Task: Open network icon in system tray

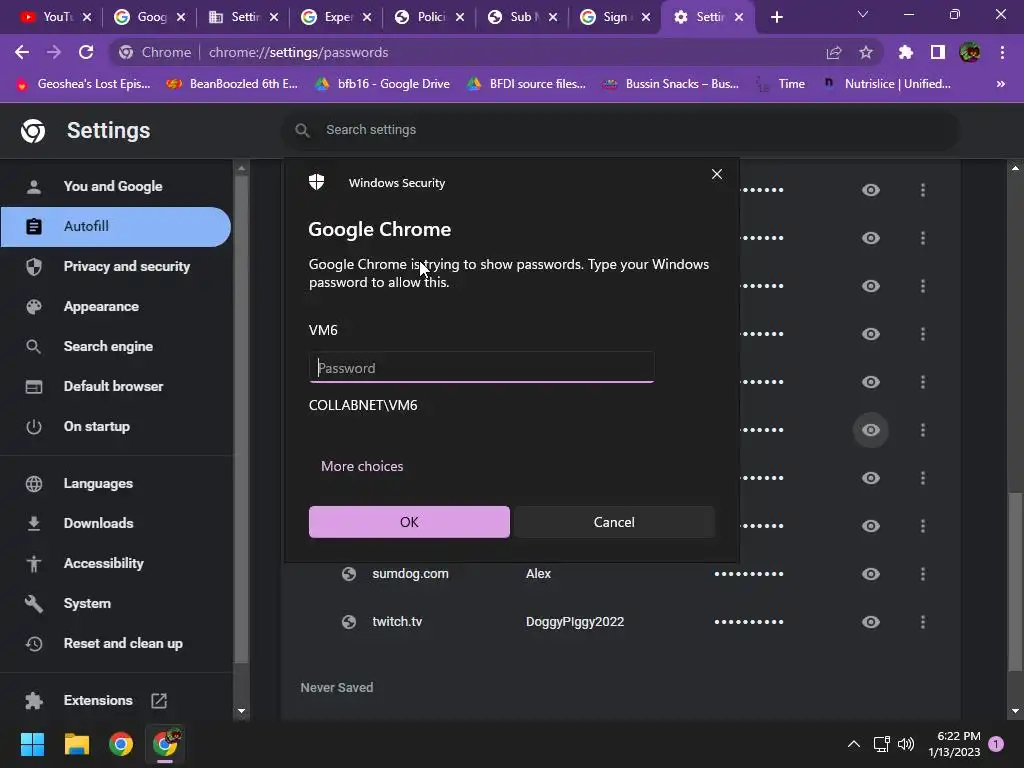Action: click(882, 744)
